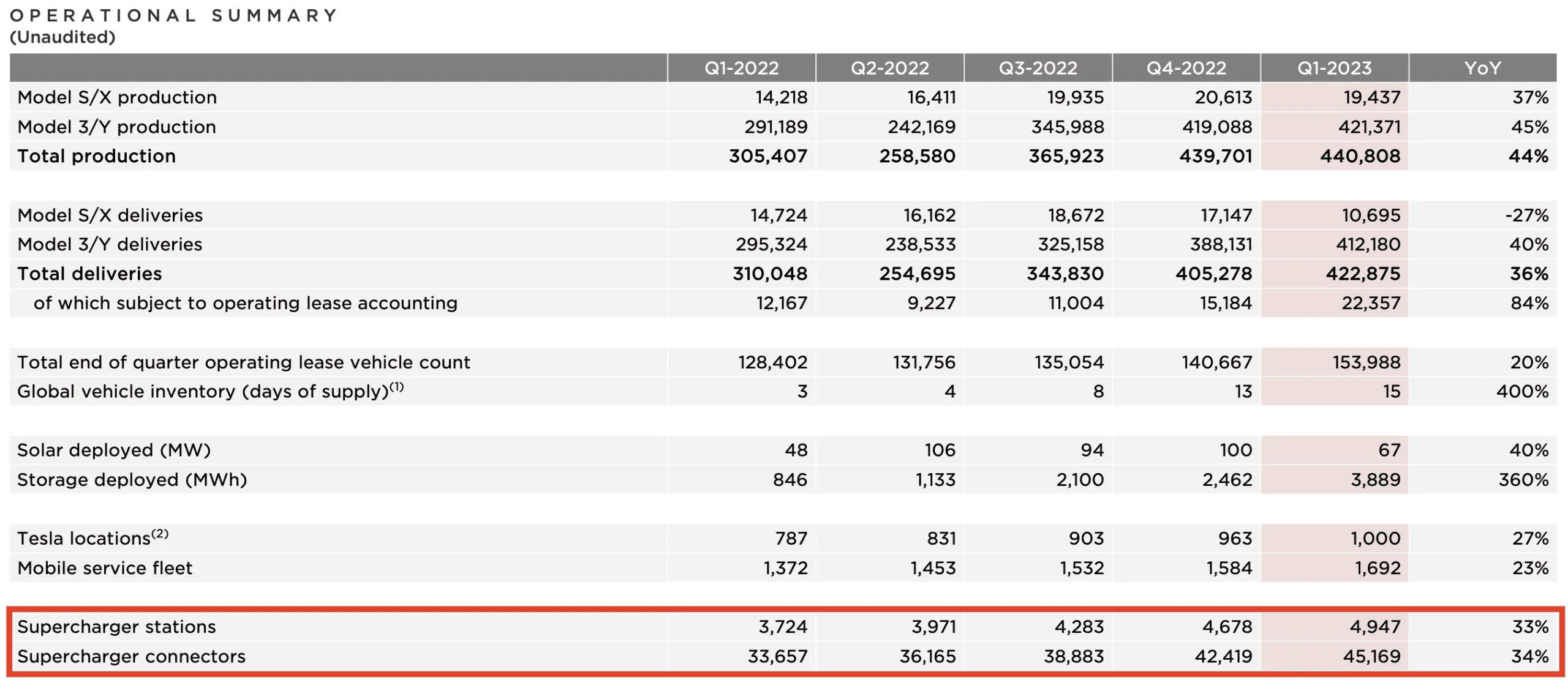Click the operating lease accounting sub-row label
Image resolution: width=1568 pixels, height=680 pixels.
coord(246,303)
